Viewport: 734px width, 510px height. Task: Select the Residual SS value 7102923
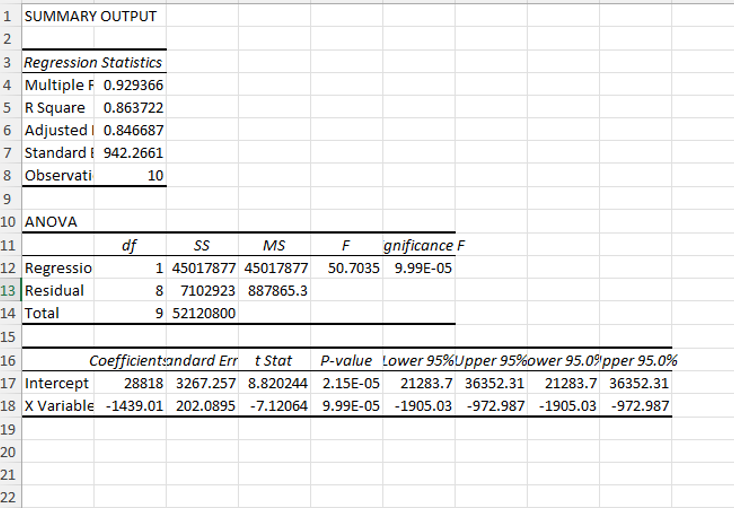coord(202,290)
